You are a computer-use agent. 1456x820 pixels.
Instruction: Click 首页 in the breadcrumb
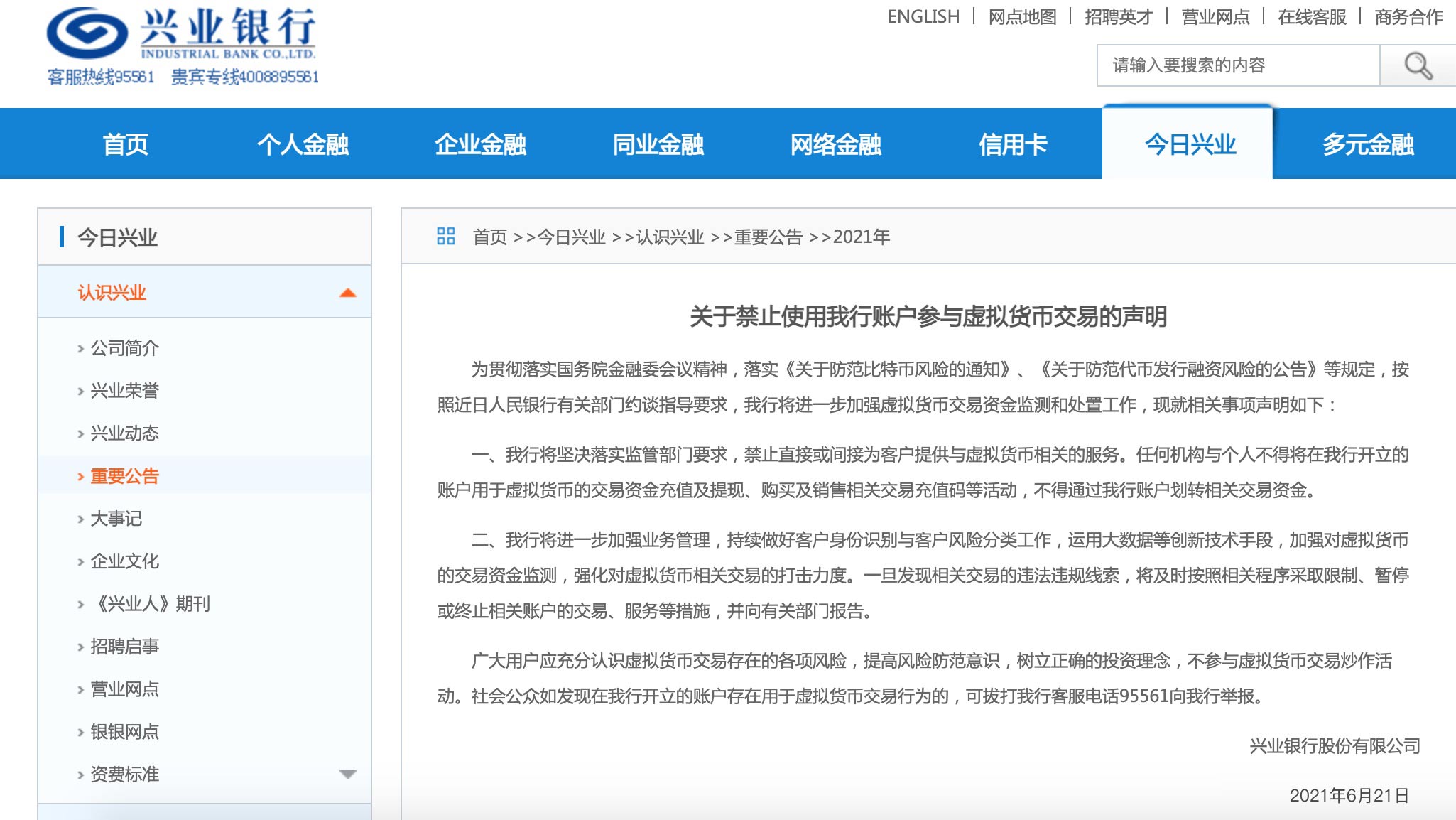click(x=490, y=237)
